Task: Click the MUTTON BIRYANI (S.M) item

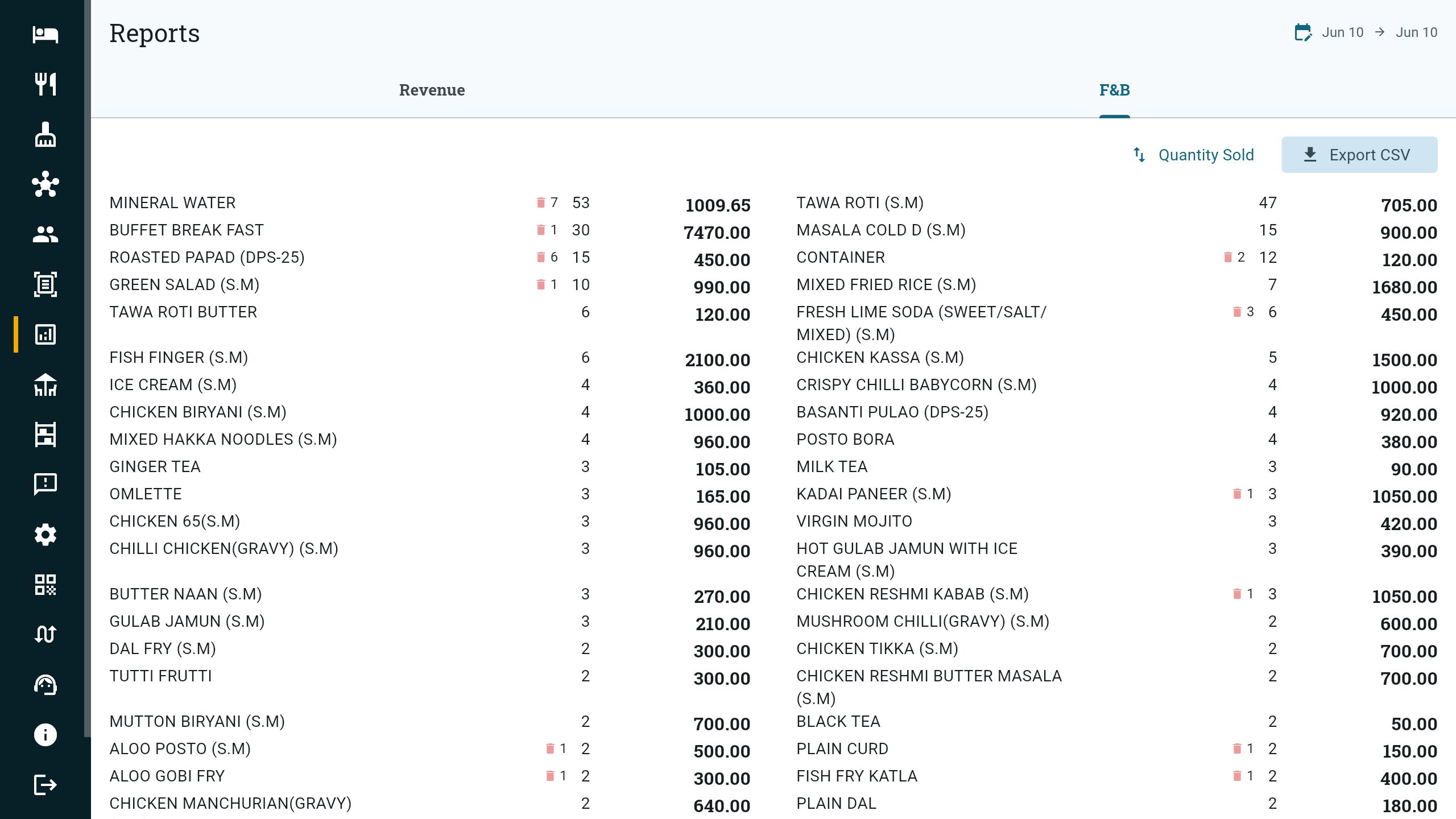Action: (x=197, y=721)
